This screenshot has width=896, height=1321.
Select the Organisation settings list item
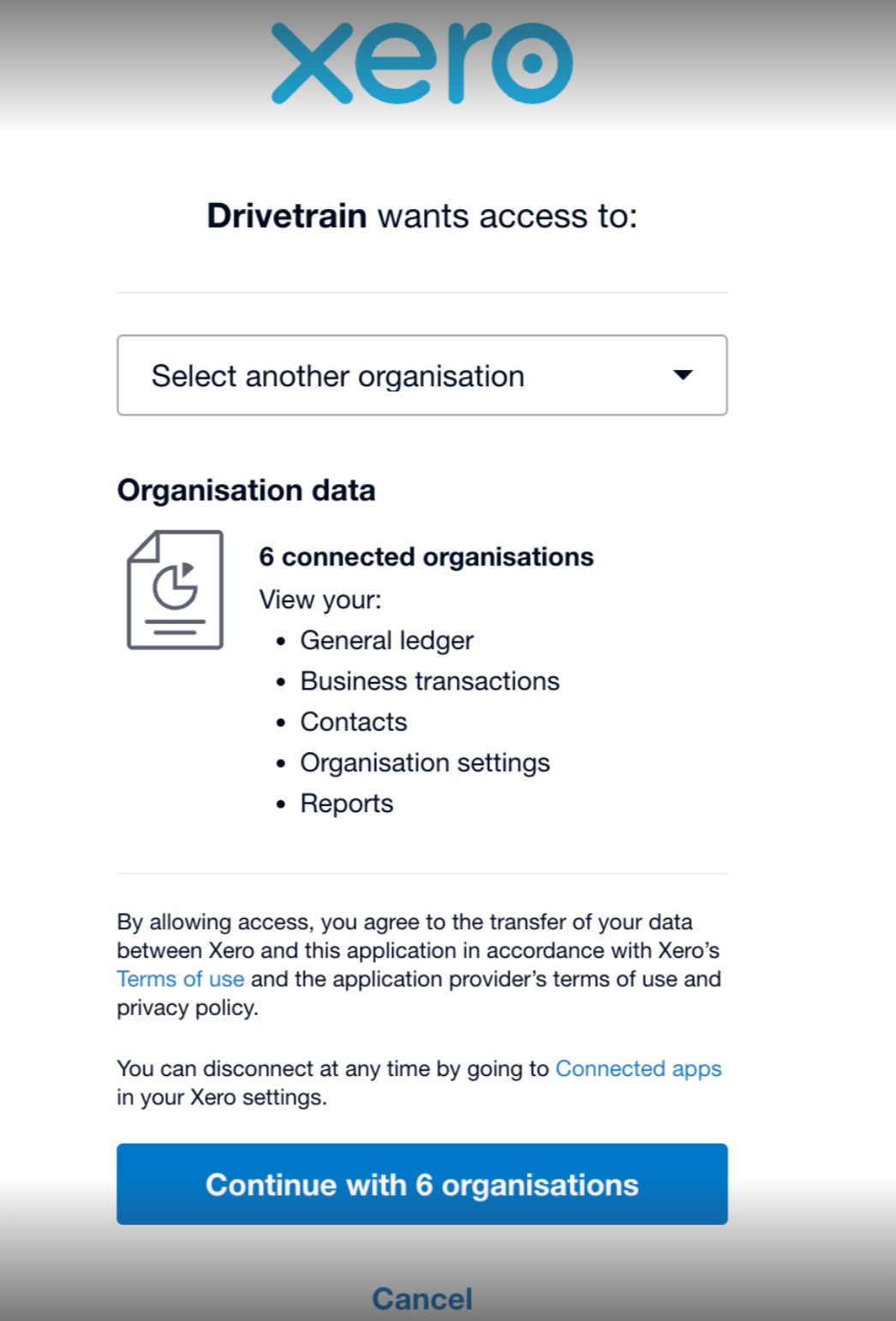(x=425, y=762)
